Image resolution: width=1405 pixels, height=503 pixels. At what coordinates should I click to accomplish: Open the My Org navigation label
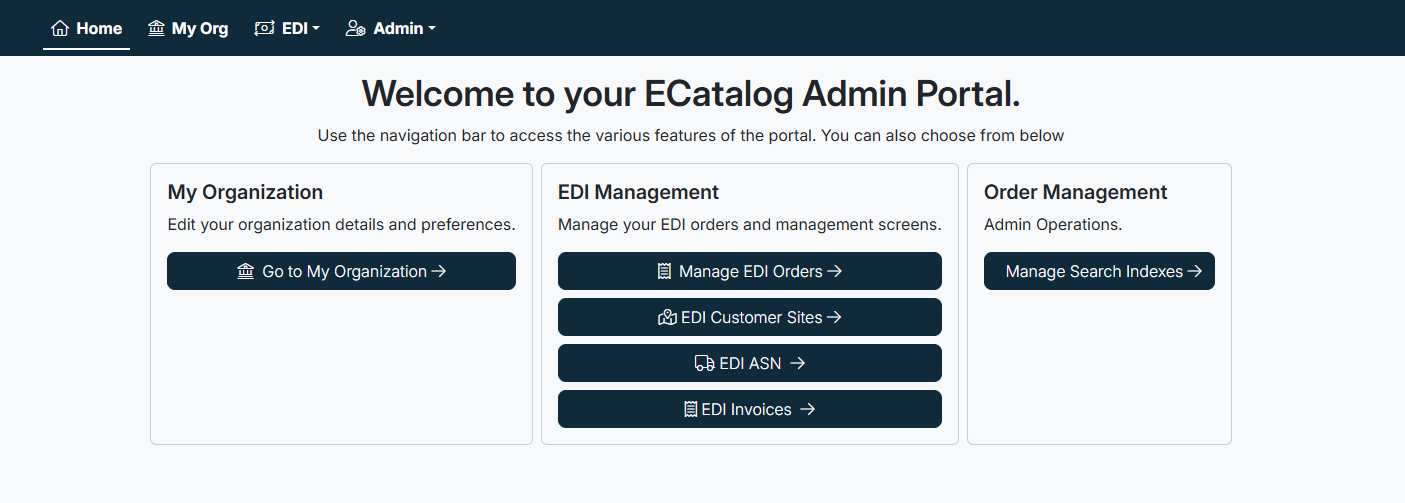[x=200, y=28]
